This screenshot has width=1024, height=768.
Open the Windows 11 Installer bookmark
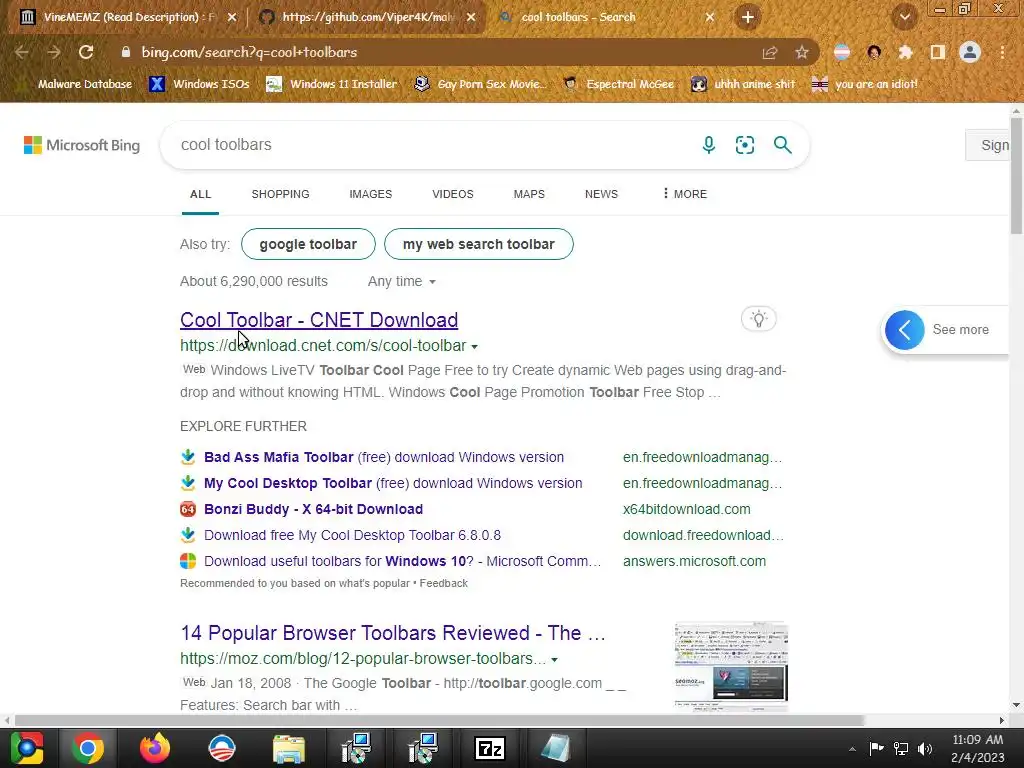(332, 84)
